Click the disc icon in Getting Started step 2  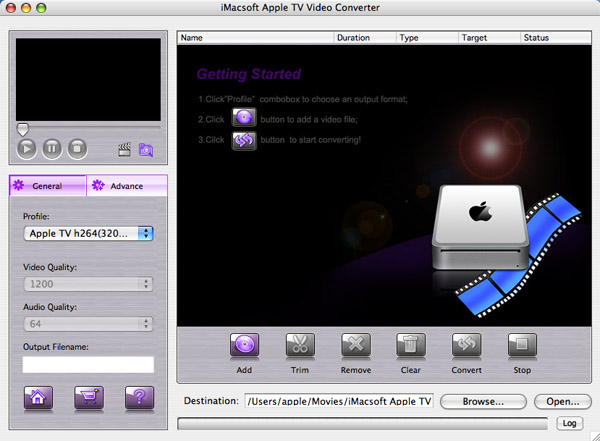click(244, 118)
